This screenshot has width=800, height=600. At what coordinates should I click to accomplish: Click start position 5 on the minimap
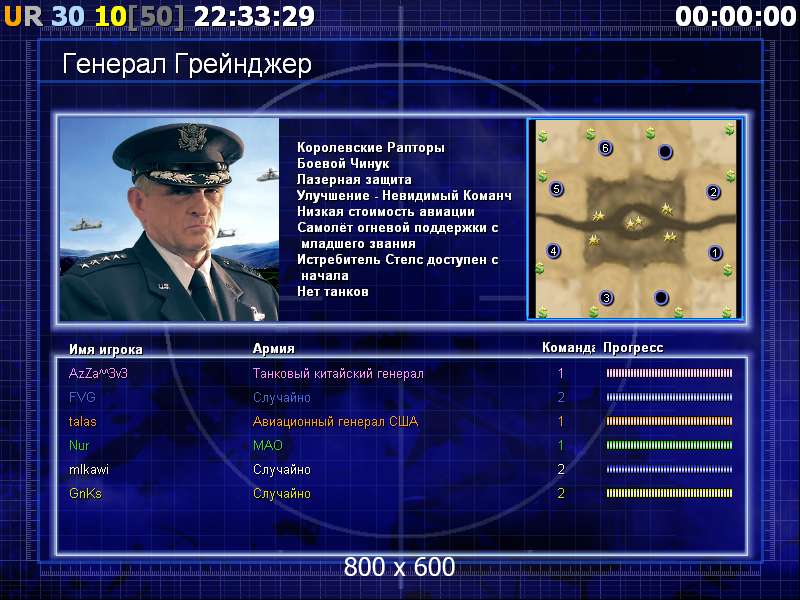[556, 189]
